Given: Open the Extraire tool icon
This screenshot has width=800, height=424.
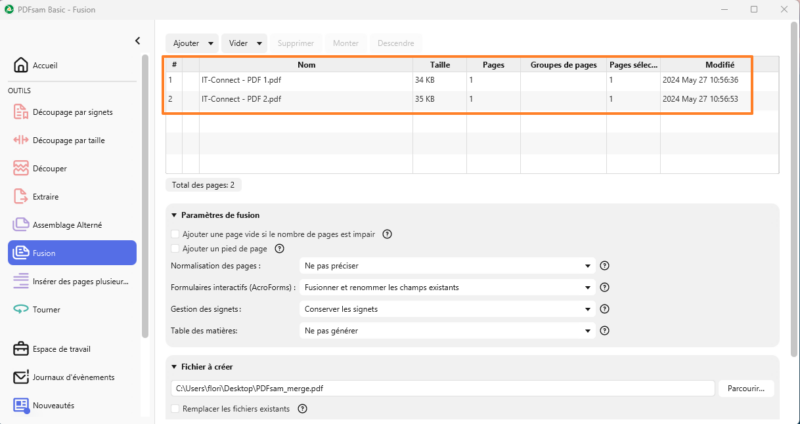Looking at the screenshot, I should [x=21, y=196].
